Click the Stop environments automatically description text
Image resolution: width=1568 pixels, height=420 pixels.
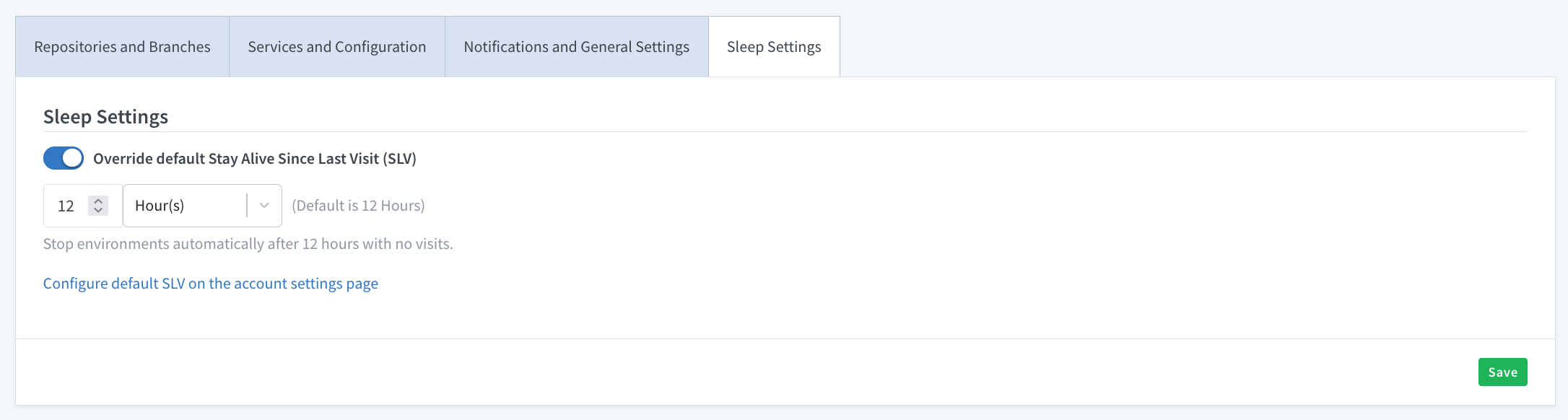[248, 244]
